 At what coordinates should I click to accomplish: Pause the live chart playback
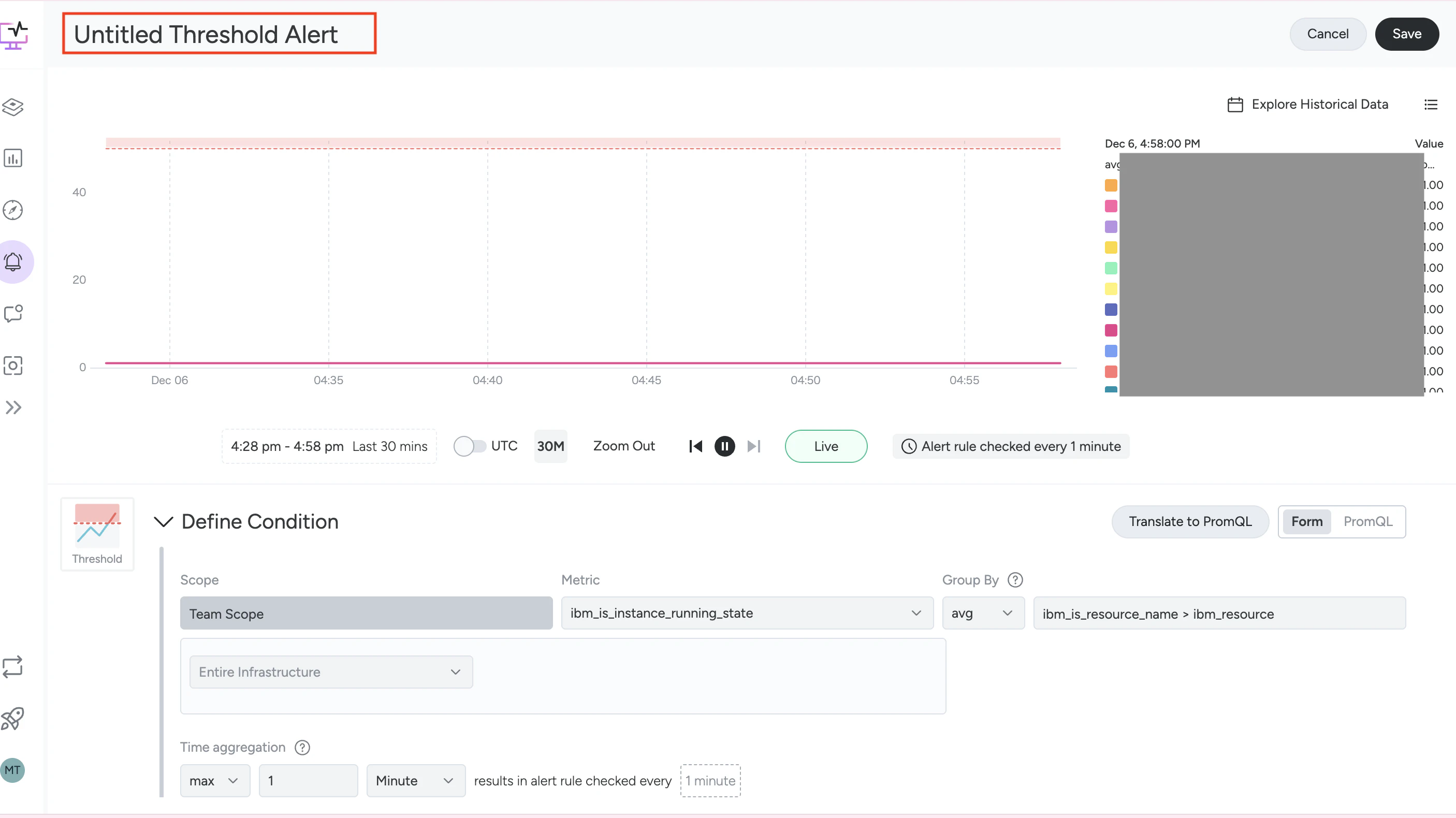pyautogui.click(x=724, y=446)
